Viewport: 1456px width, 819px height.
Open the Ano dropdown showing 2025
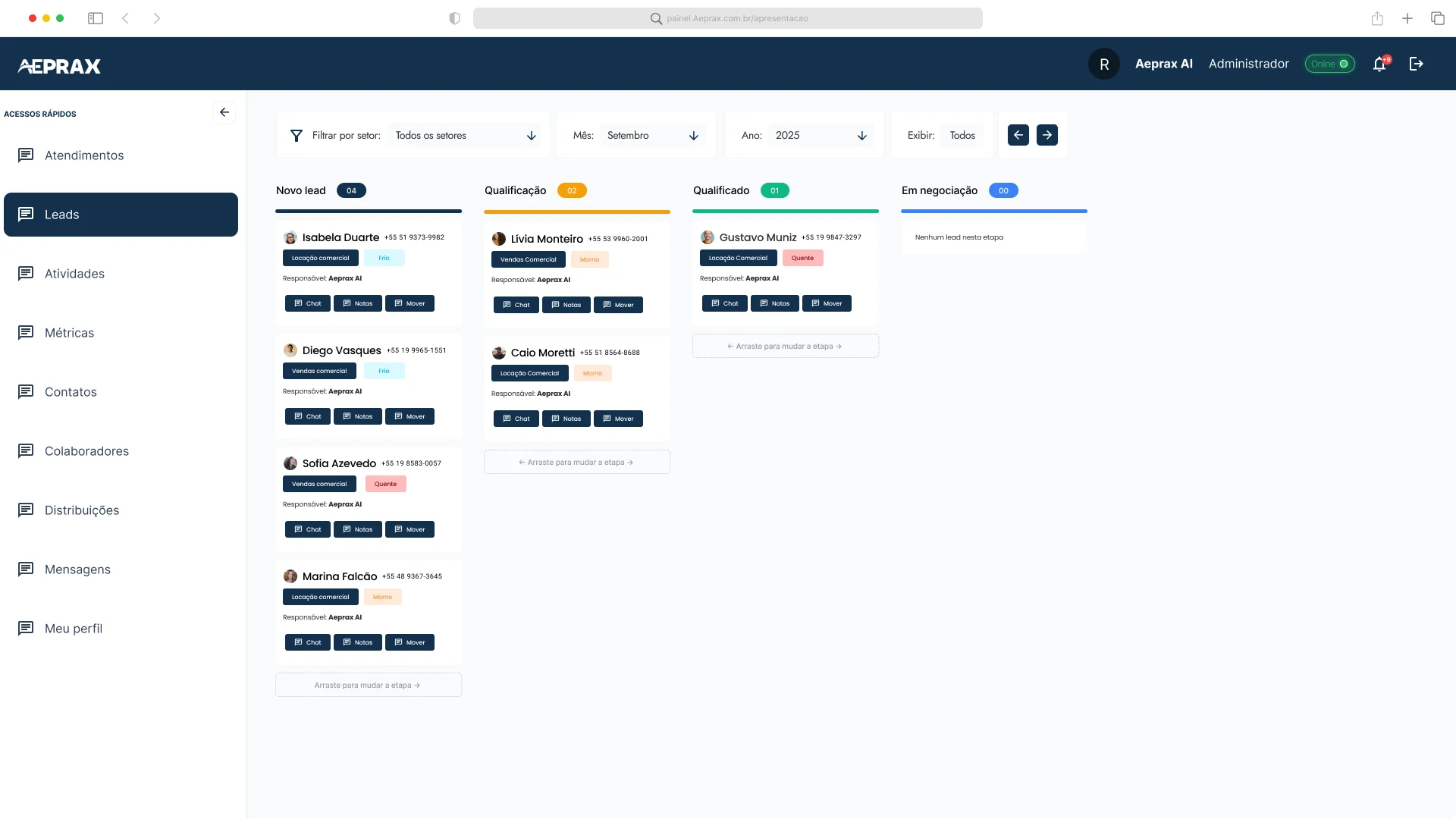pos(821,136)
